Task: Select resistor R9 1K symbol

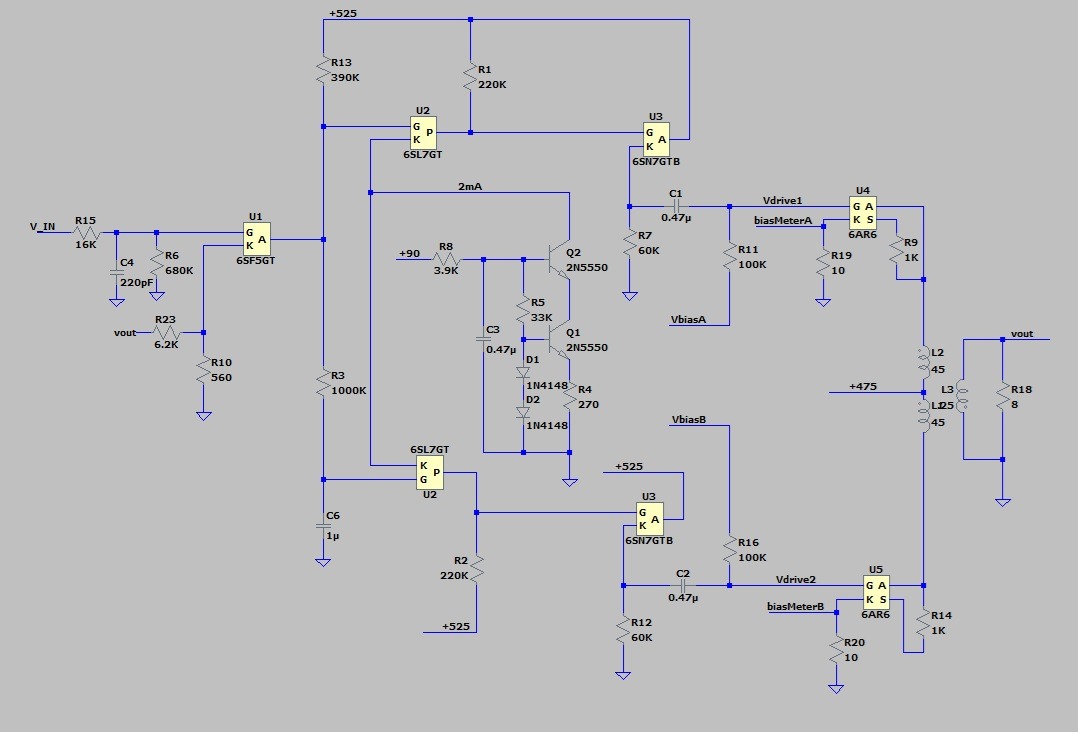Action: pos(896,249)
